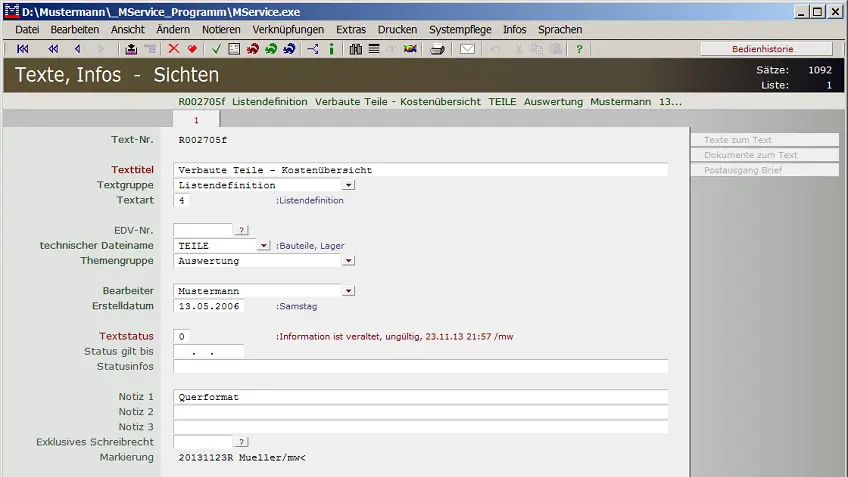
Task: Click the Bedienhistorie button
Action: pyautogui.click(x=766, y=49)
